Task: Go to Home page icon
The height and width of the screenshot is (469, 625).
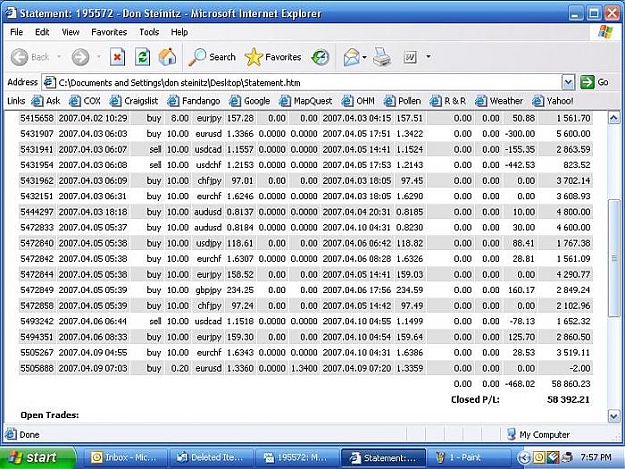Action: (x=167, y=57)
